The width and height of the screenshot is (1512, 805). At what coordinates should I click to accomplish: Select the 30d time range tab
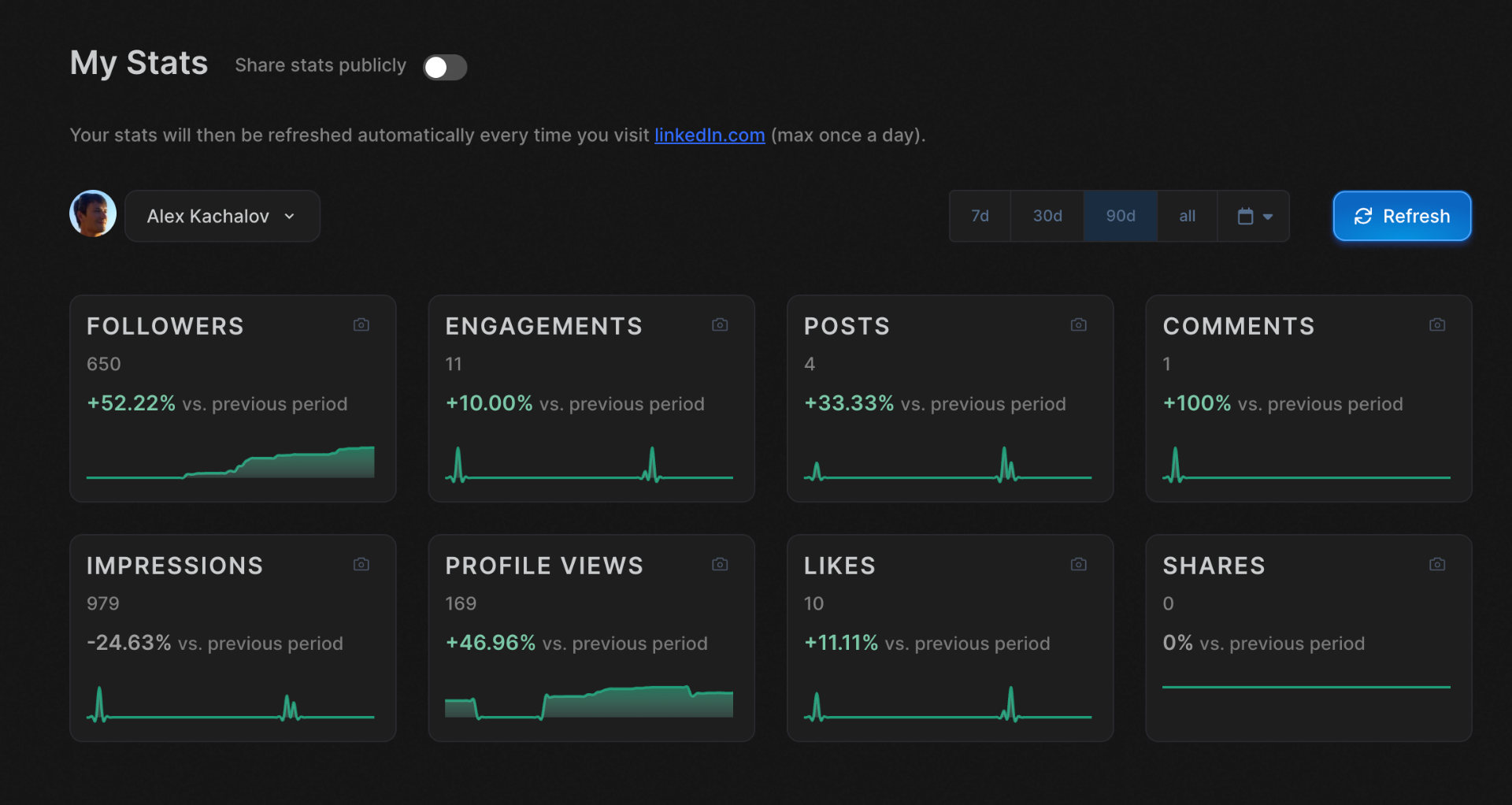[1047, 216]
